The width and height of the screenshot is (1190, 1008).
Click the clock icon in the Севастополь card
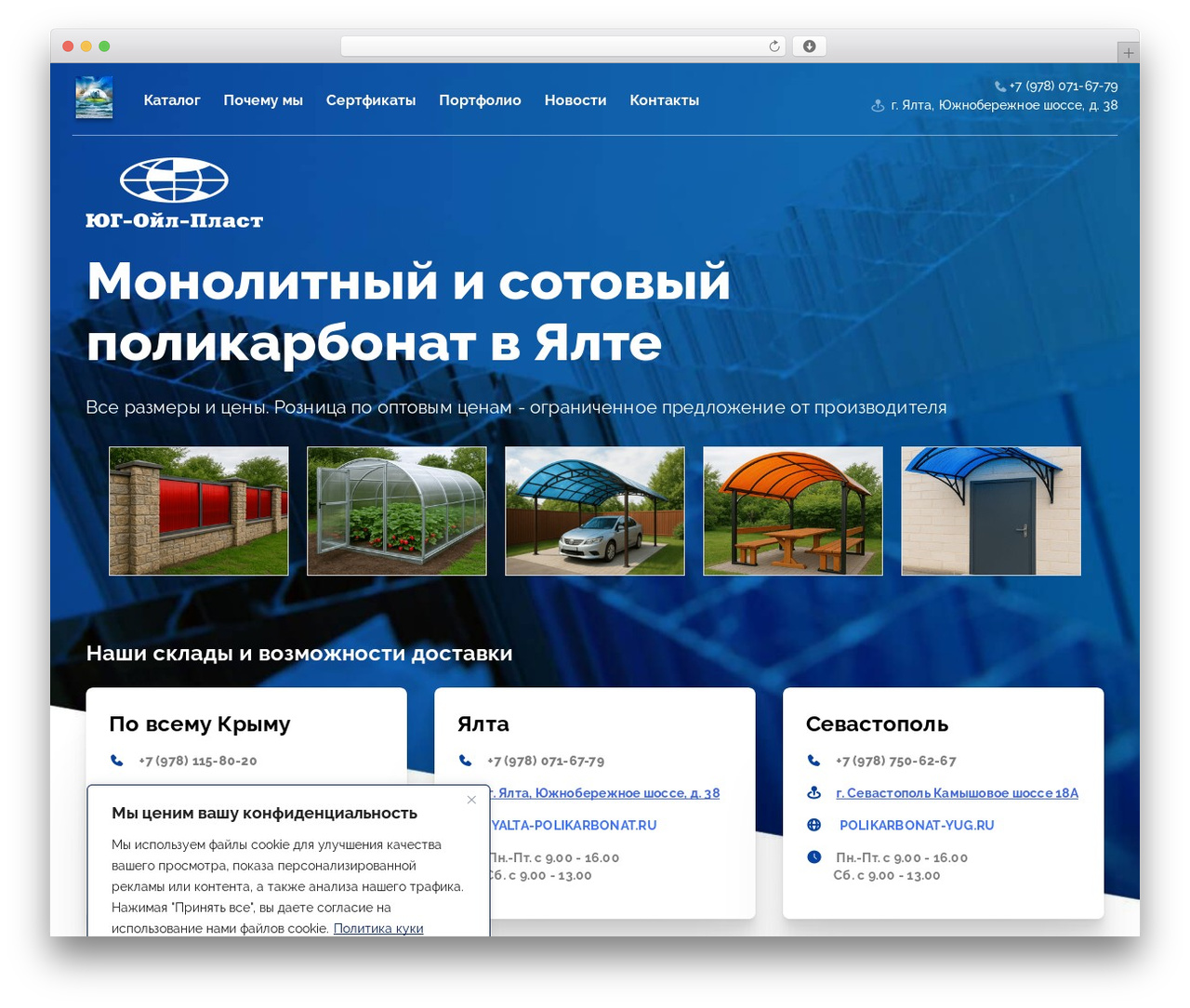point(814,856)
